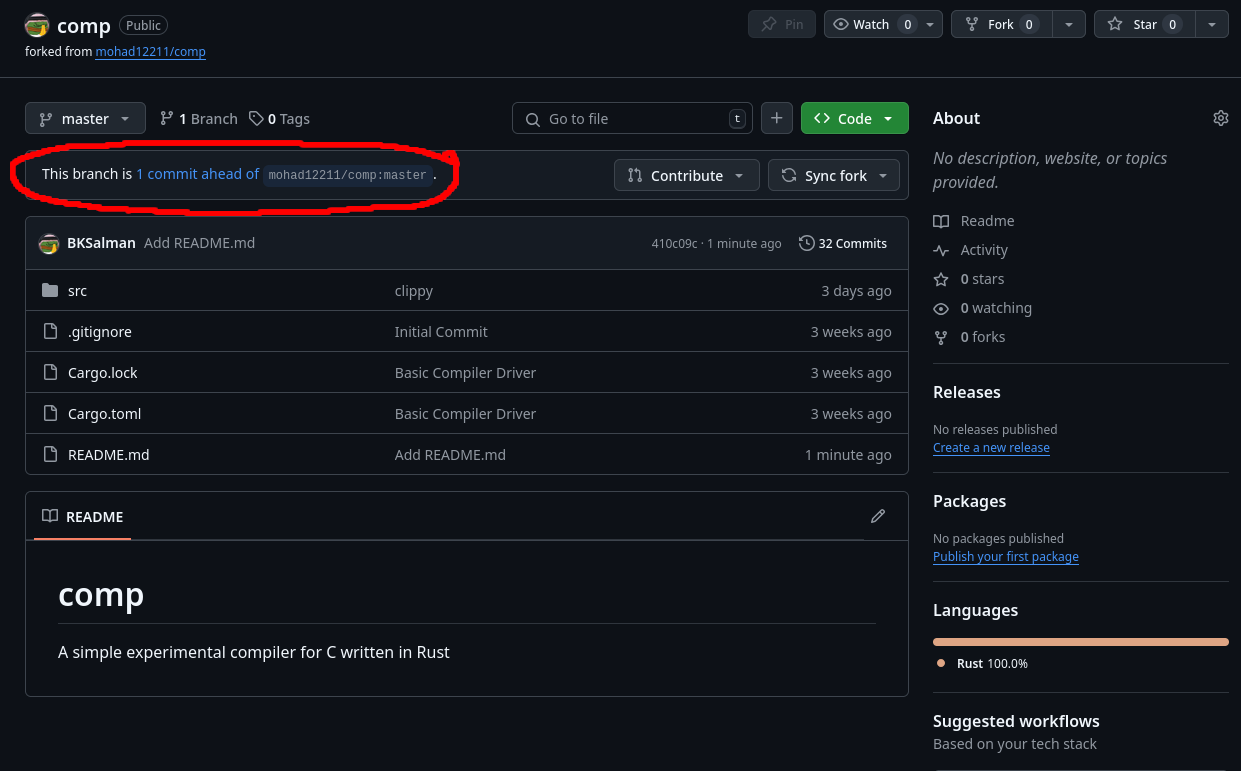The width and height of the screenshot is (1241, 771).
Task: Click the pencil icon to edit README
Action: click(x=878, y=516)
